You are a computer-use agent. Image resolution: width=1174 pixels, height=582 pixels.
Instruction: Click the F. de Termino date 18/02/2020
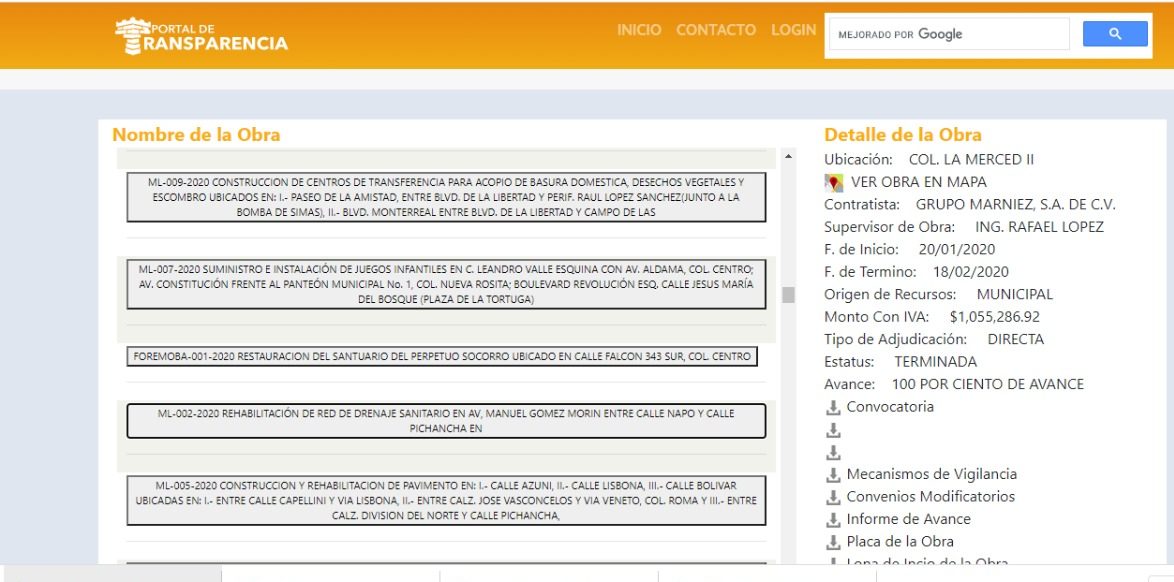pyautogui.click(x=970, y=272)
